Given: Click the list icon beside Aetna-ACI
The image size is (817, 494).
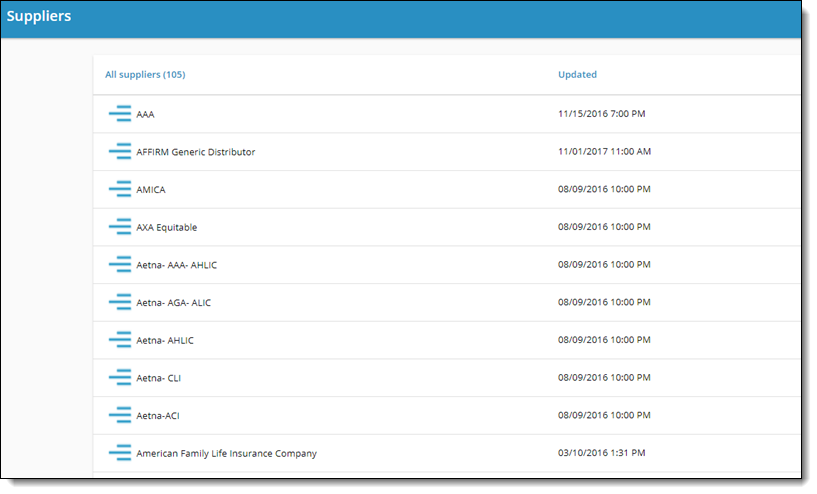Looking at the screenshot, I should click(x=120, y=415).
